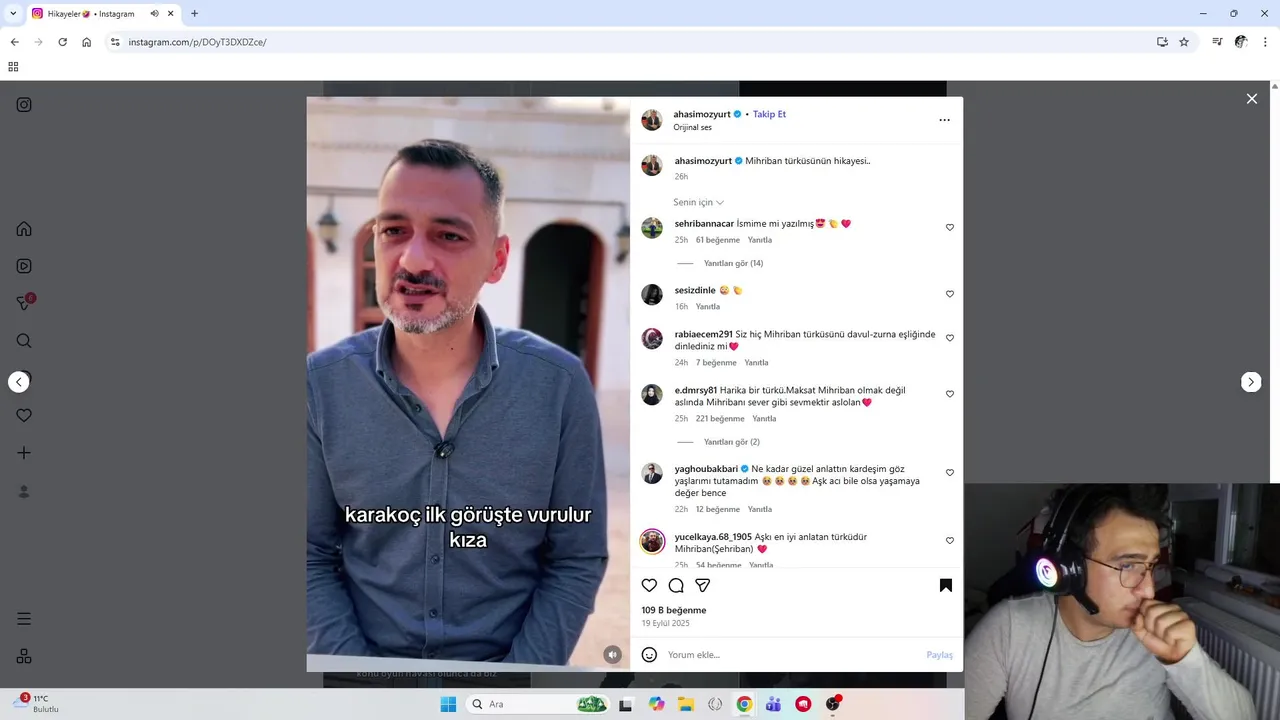
Task: Open the Instagram search icon
Action: 24,341
